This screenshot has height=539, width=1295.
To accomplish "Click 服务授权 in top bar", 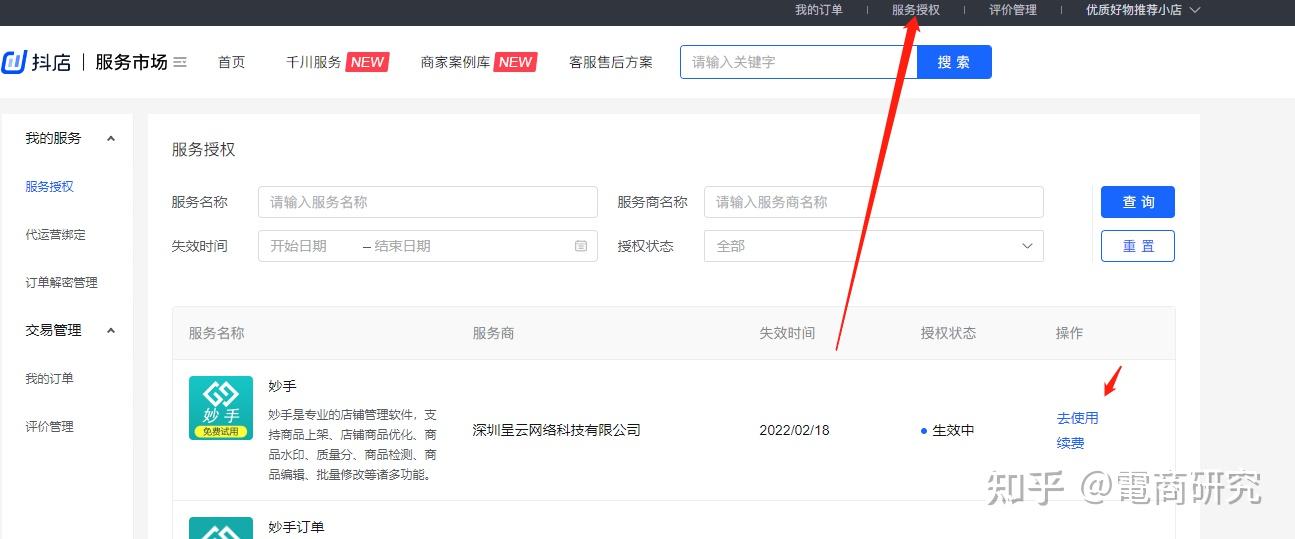I will (916, 10).
